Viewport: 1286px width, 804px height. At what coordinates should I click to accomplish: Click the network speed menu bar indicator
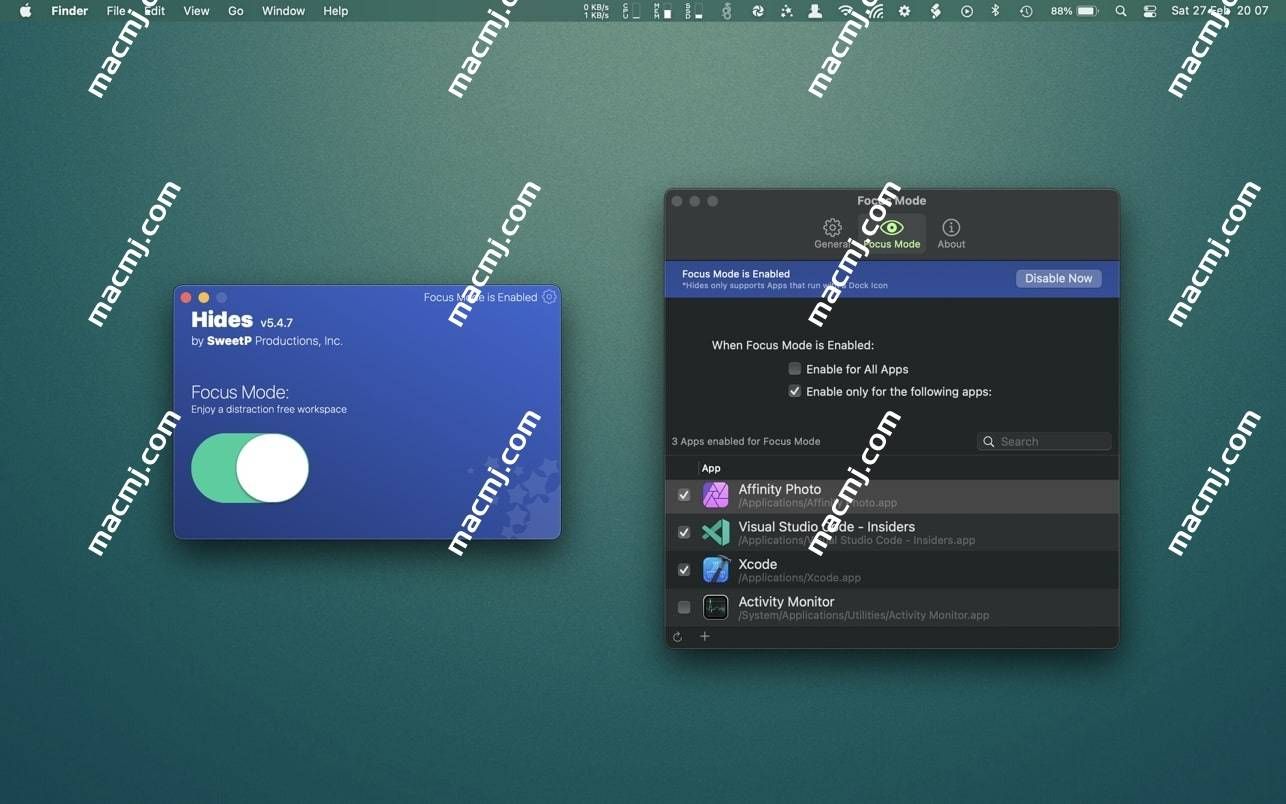596,11
